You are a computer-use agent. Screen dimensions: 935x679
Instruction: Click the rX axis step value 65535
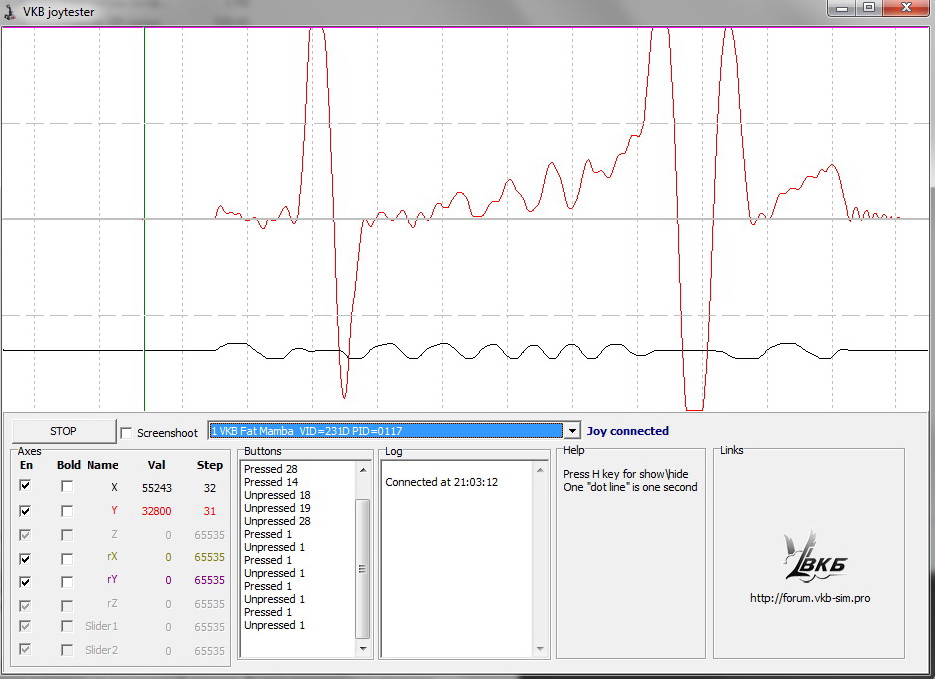point(209,557)
